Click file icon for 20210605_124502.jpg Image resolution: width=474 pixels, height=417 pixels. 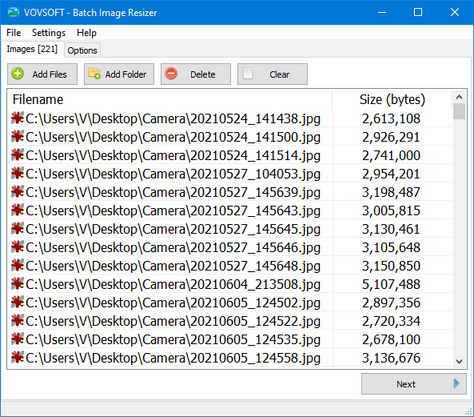(17, 302)
